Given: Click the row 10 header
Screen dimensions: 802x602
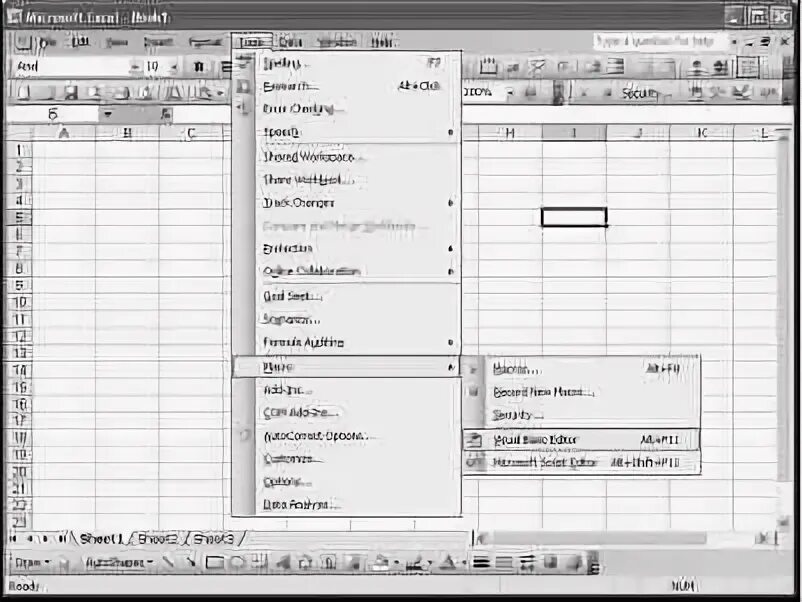Looking at the screenshot, I should click(19, 302).
